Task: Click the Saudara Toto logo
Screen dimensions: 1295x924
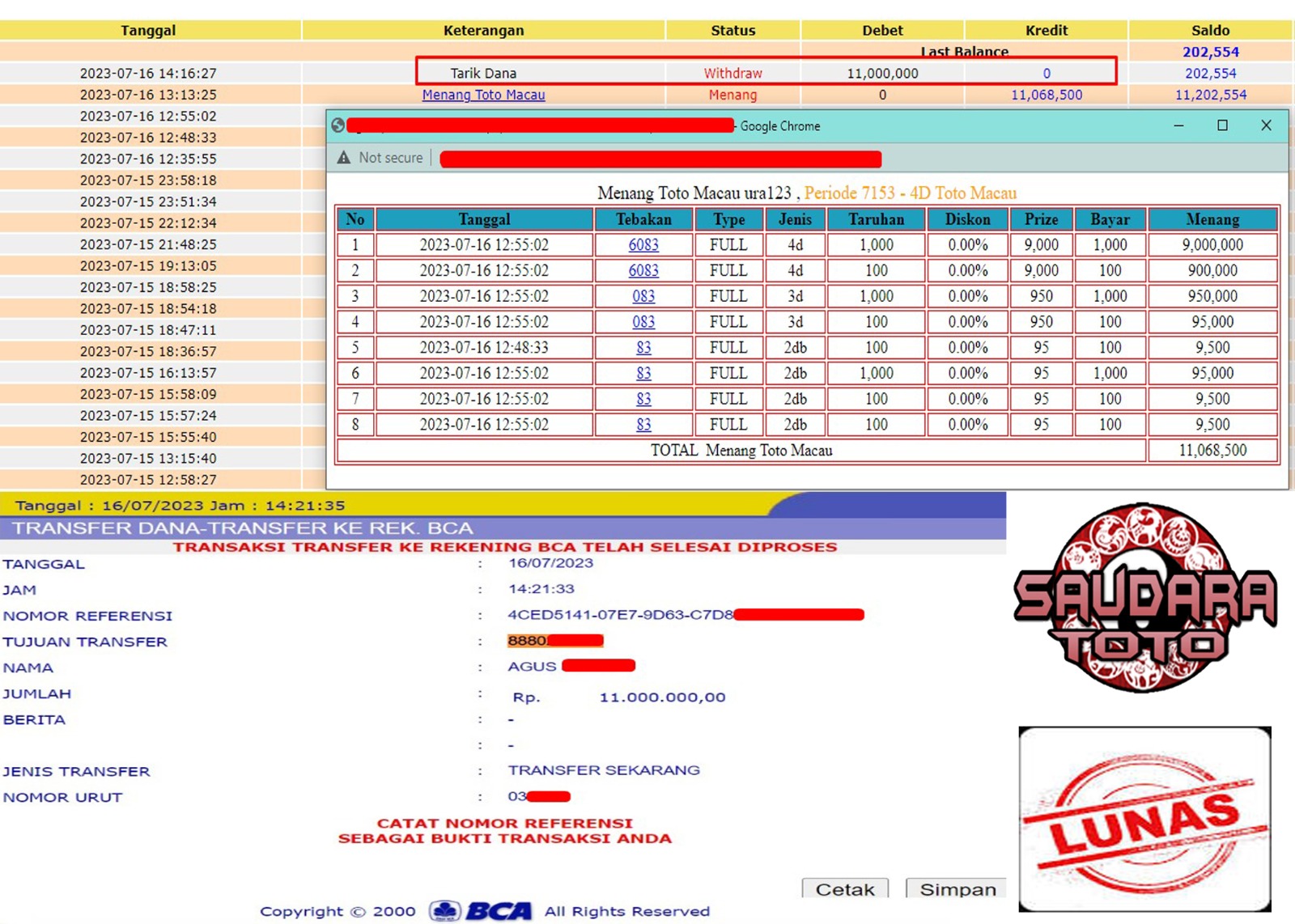Action: tap(1145, 597)
